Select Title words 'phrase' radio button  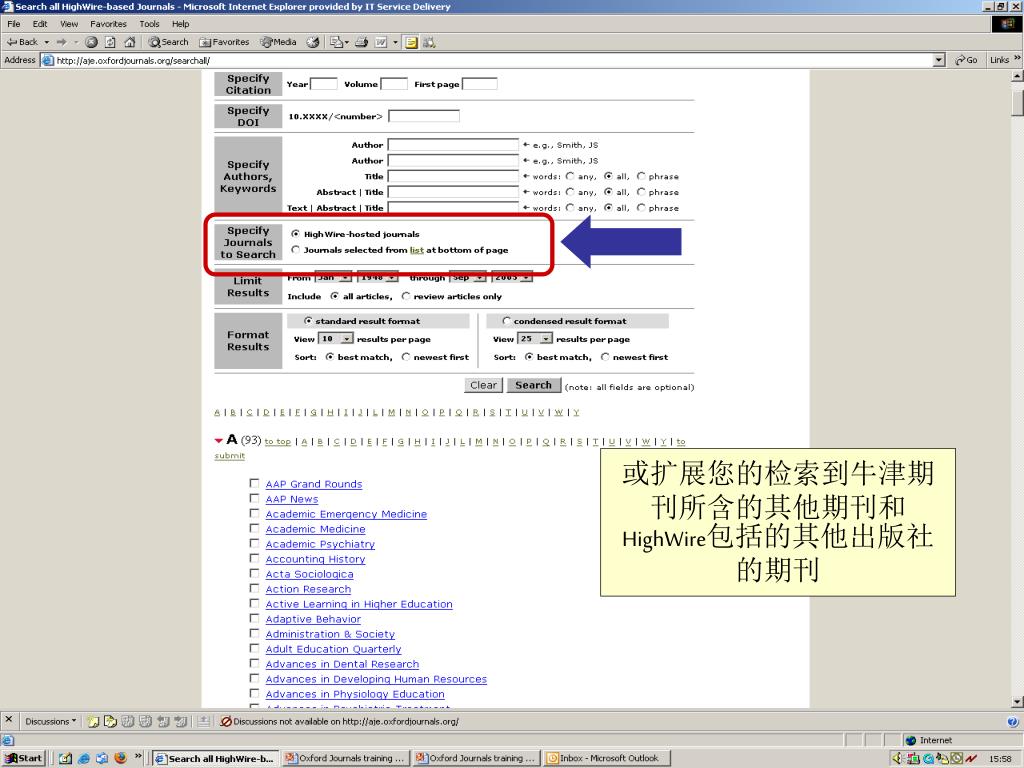click(x=641, y=176)
